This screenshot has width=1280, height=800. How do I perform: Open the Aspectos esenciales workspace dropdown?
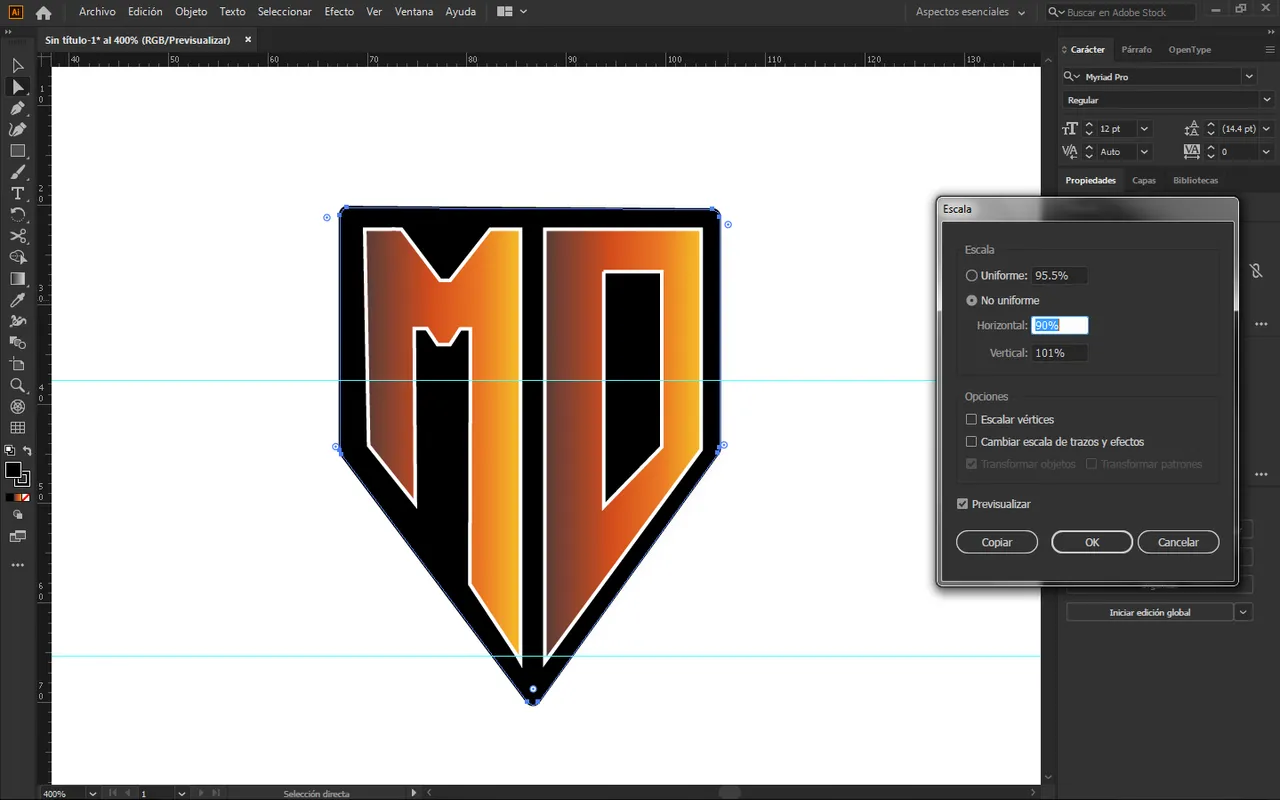click(x=971, y=12)
